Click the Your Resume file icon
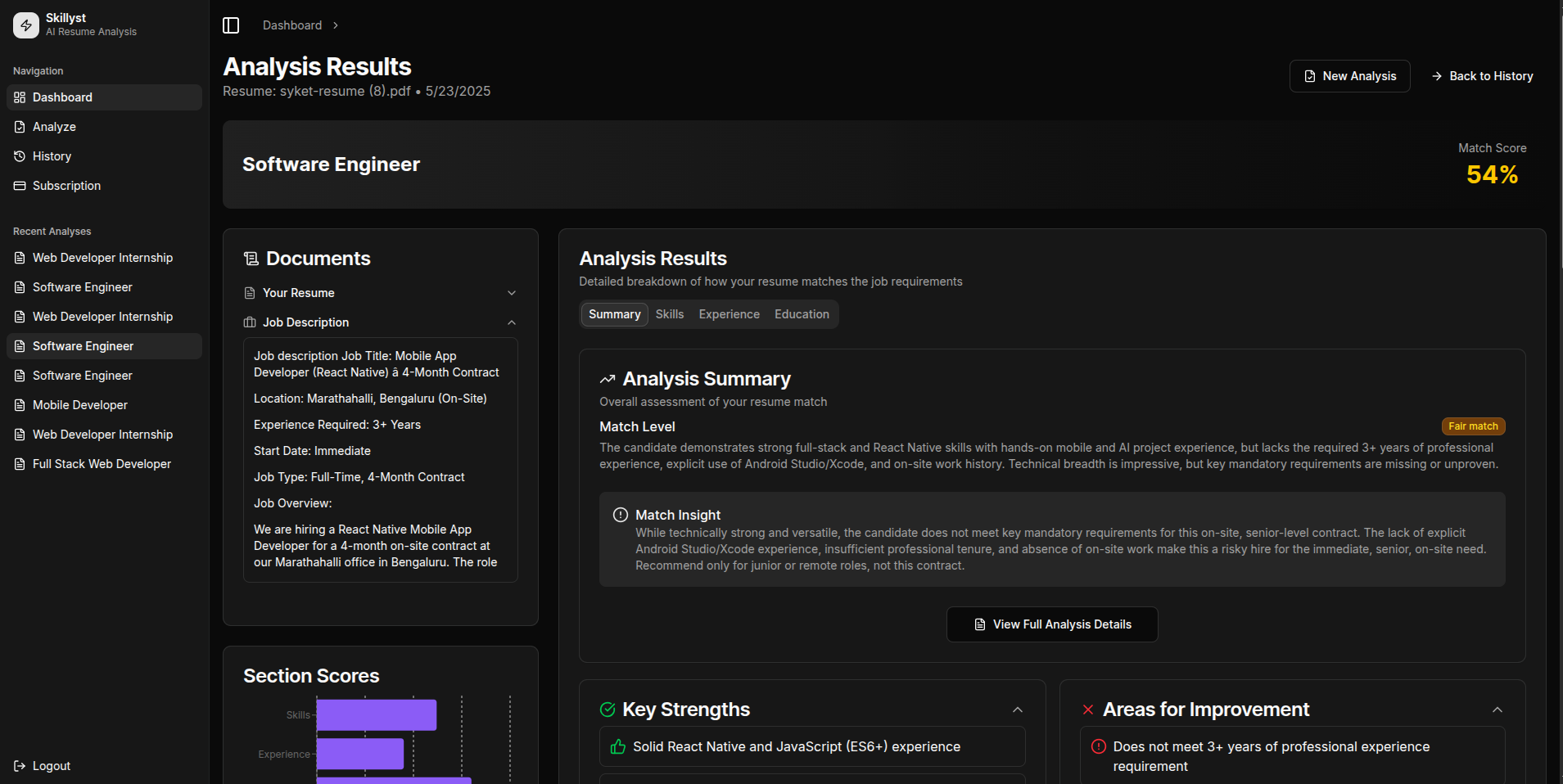 pyautogui.click(x=250, y=293)
